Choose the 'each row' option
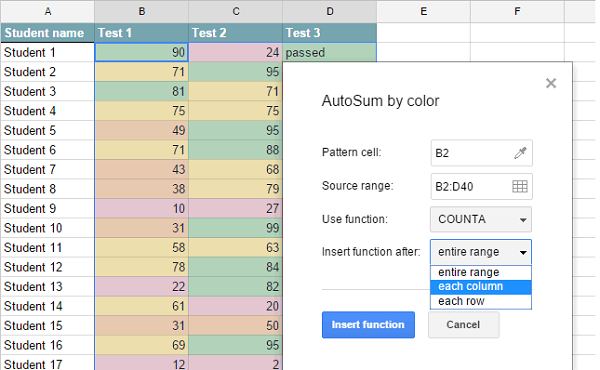This screenshot has height=370, width=600. [x=481, y=301]
